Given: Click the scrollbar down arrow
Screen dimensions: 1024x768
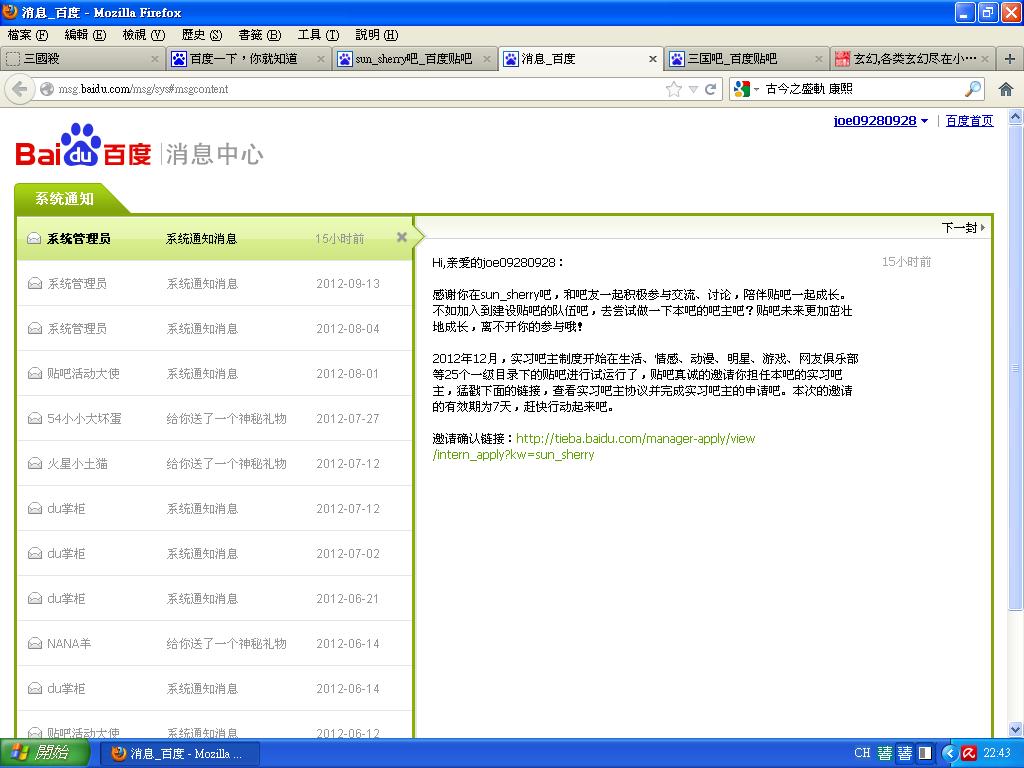Looking at the screenshot, I should point(1016,729).
